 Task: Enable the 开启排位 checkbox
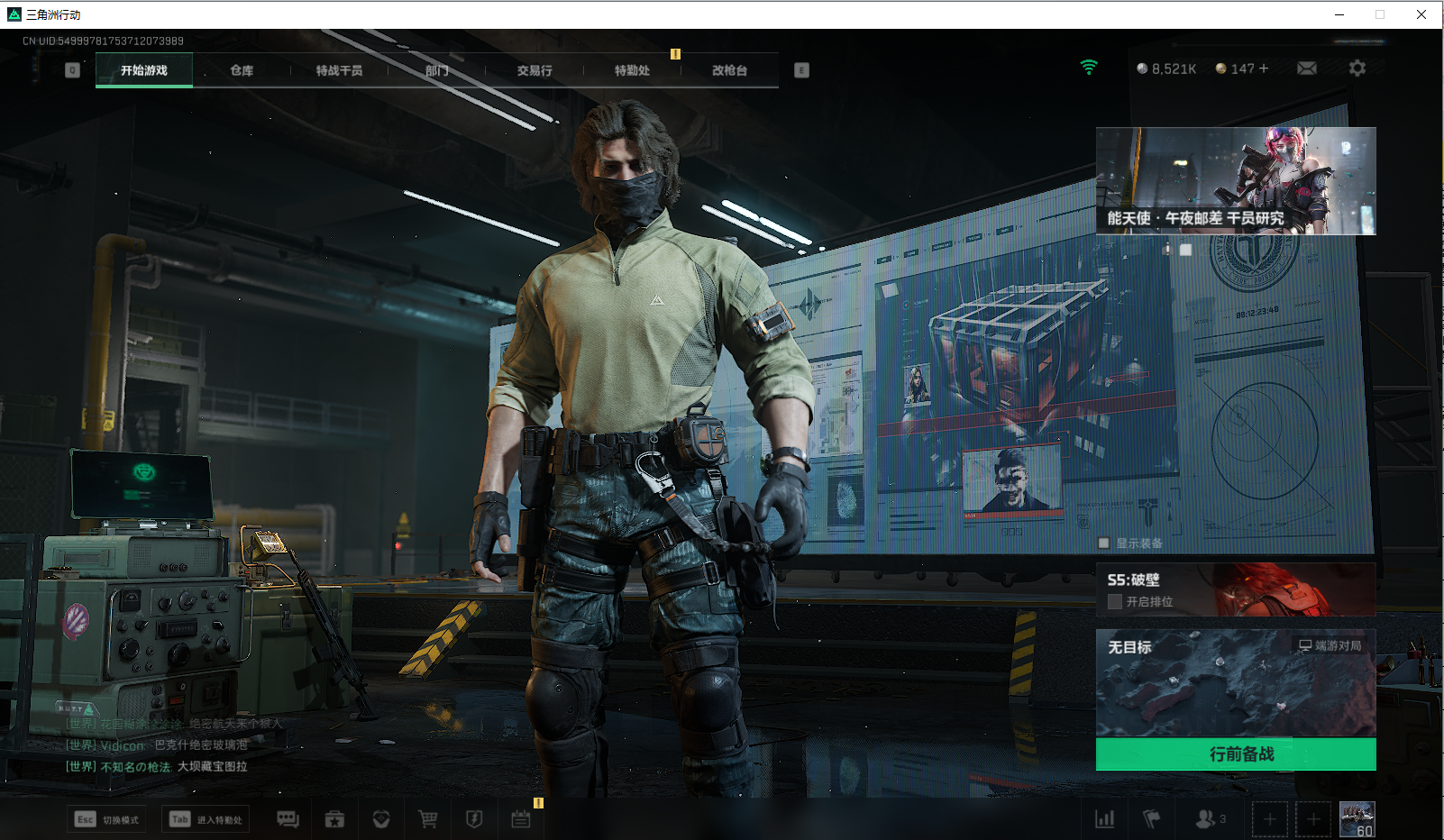pos(1115,602)
